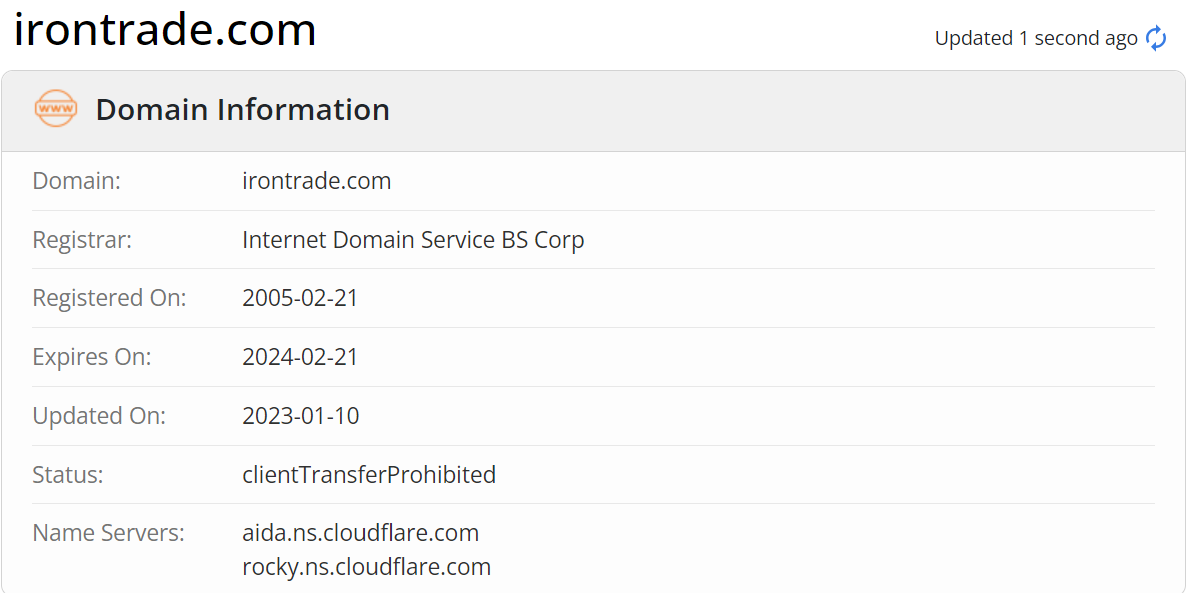Screen dimensions: 1188x593
Task: Click the irontrade.com page title
Action: [165, 29]
